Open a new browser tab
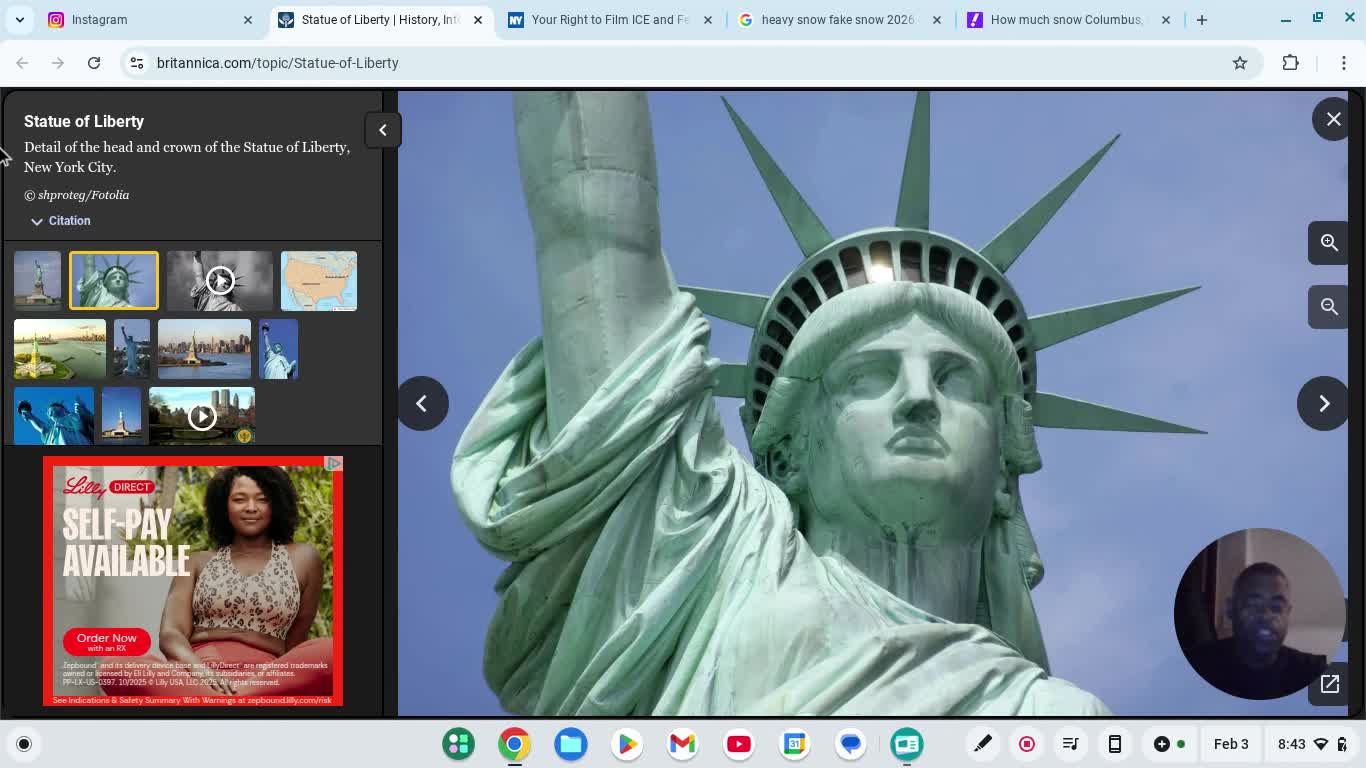The width and height of the screenshot is (1366, 768). click(1201, 19)
